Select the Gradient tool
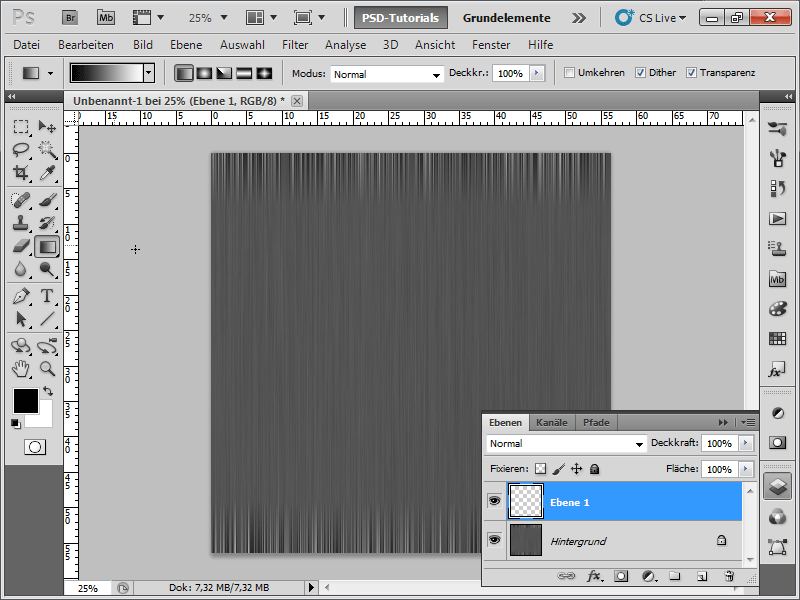 [47, 247]
